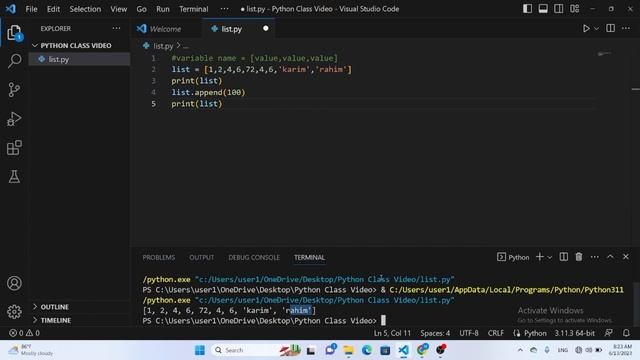Open the Testing flask view
The height and width of the screenshot is (360, 640).
[14, 176]
